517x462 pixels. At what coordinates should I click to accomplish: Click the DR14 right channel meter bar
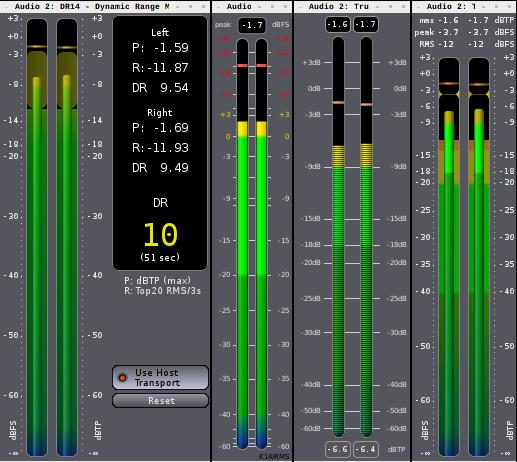click(x=67, y=237)
